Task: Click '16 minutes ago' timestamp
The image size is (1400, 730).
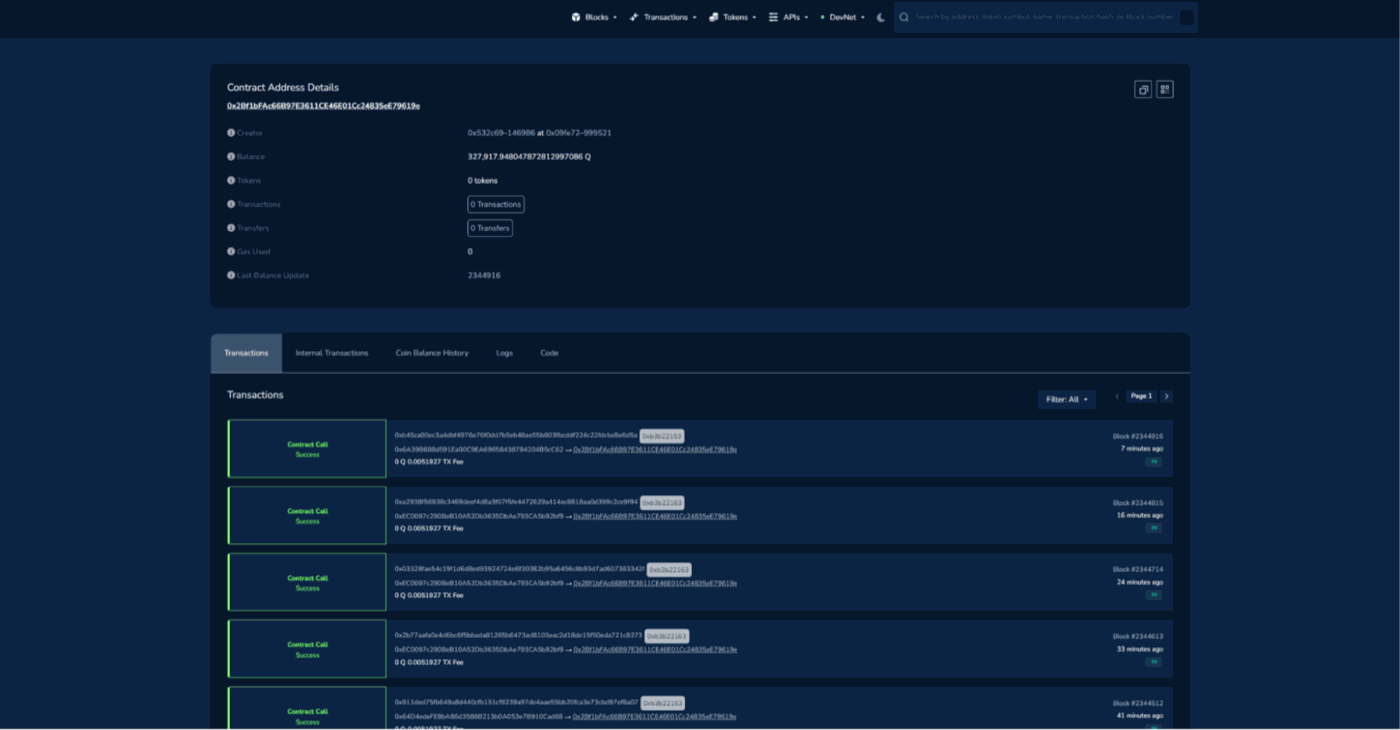Action: tap(1140, 516)
